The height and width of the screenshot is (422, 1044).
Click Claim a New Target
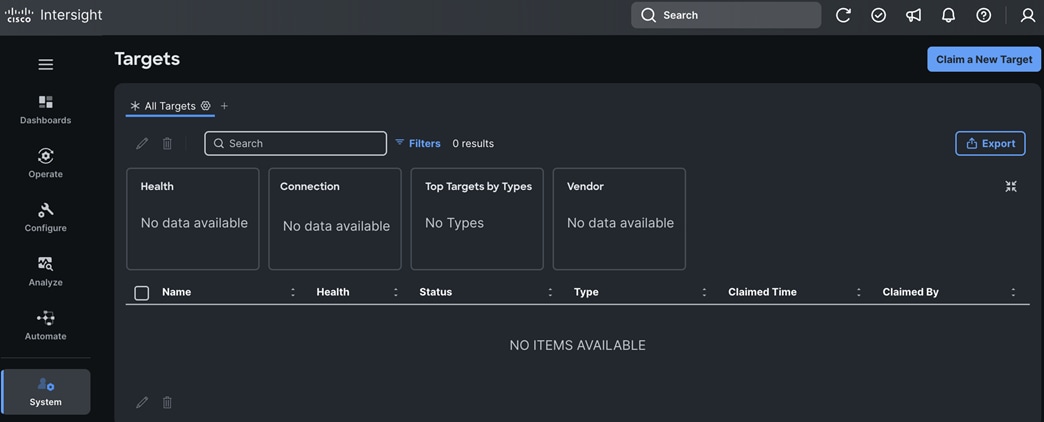[984, 59]
